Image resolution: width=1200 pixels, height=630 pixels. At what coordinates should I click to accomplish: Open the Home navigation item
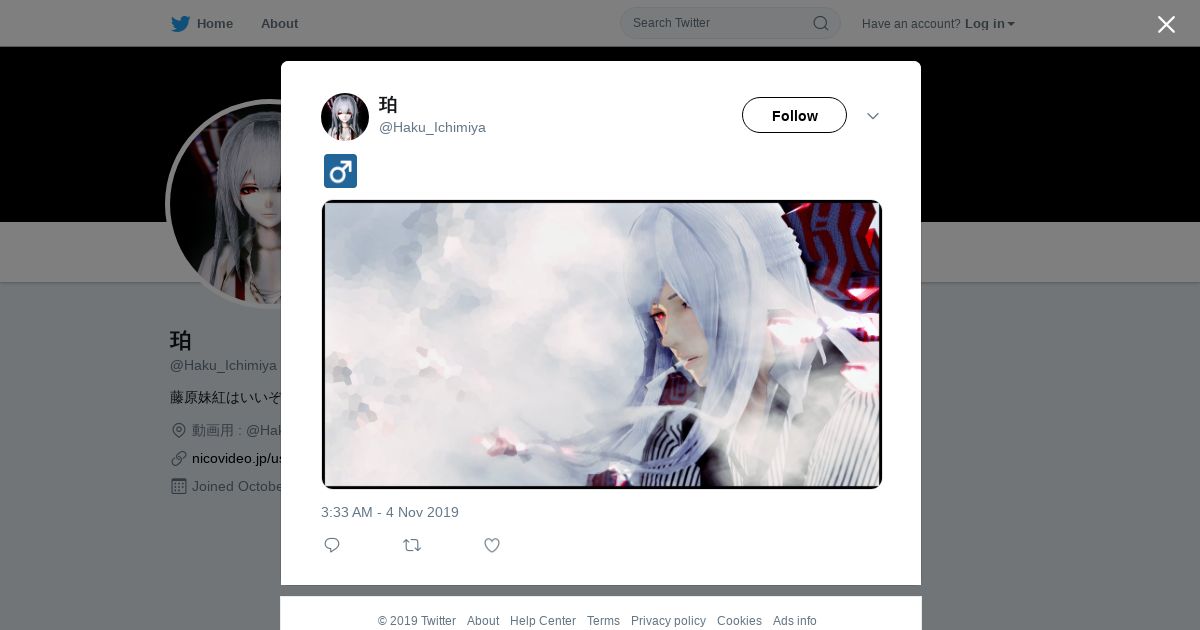(214, 23)
